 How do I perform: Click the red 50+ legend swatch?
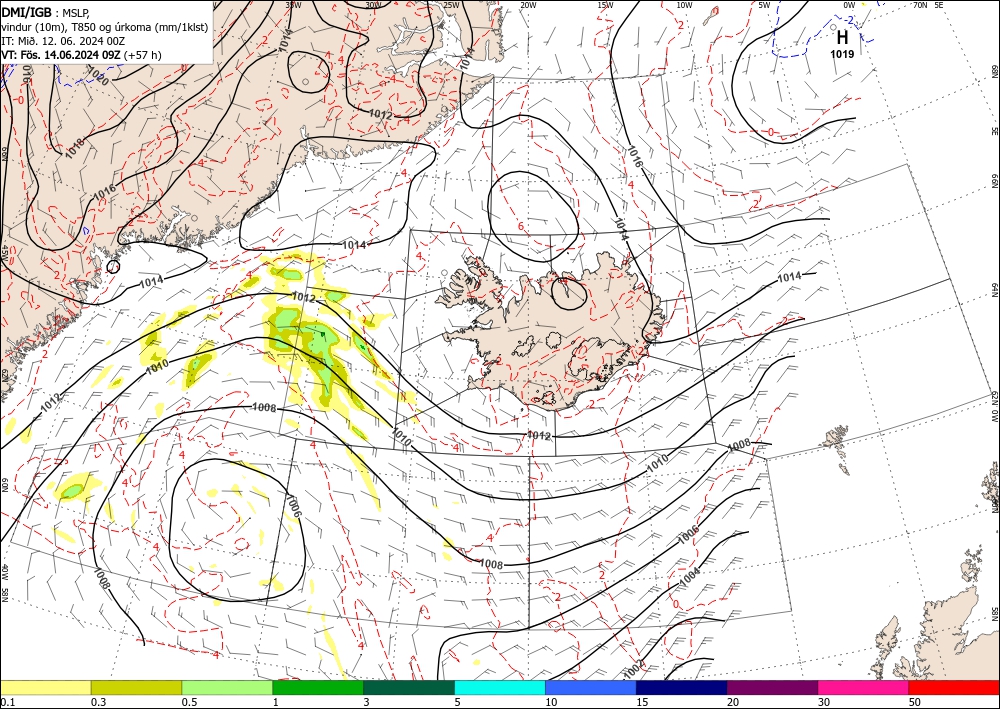954,687
